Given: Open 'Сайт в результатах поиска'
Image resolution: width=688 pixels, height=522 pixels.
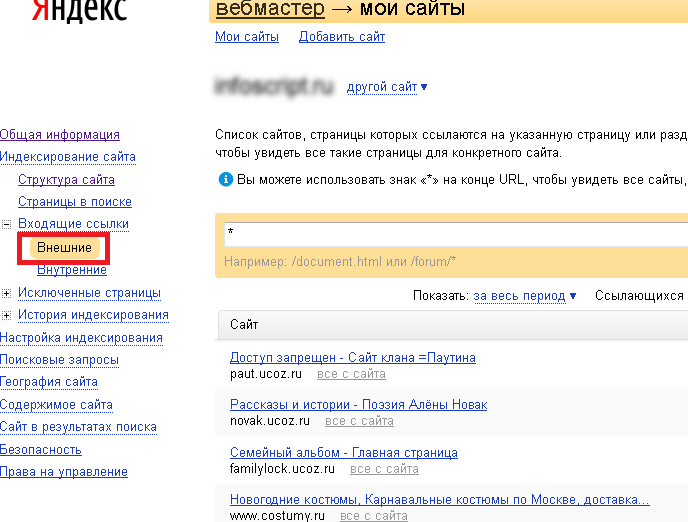Looking at the screenshot, I should [x=78, y=427].
